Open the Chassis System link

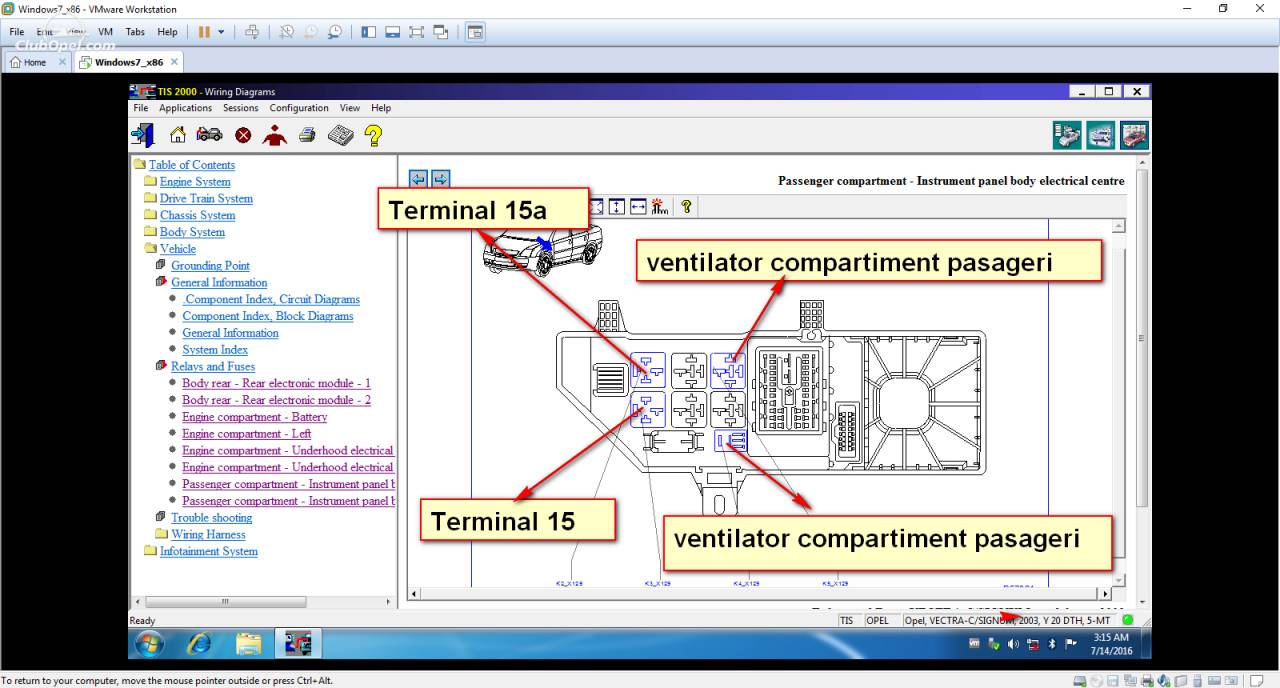coord(198,215)
